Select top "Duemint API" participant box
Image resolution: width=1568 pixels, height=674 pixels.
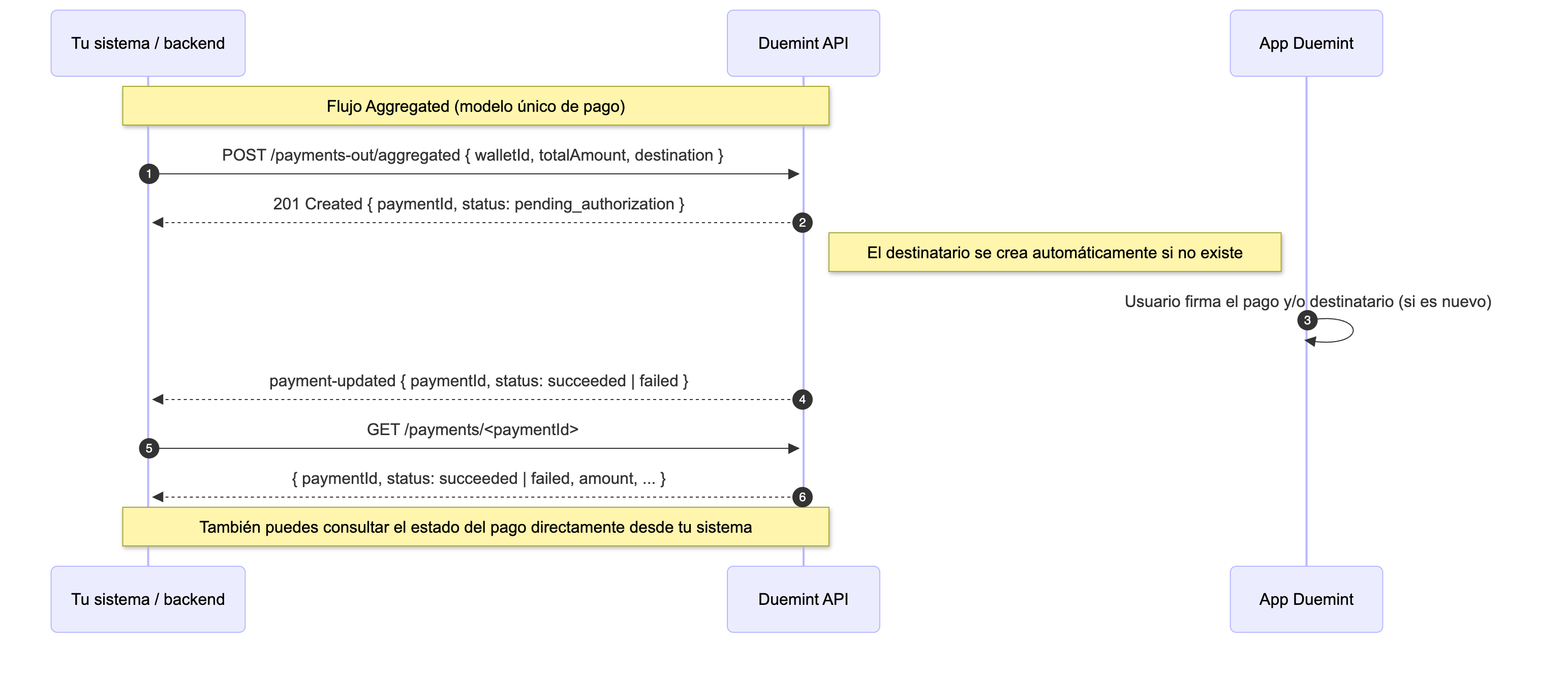[803, 43]
